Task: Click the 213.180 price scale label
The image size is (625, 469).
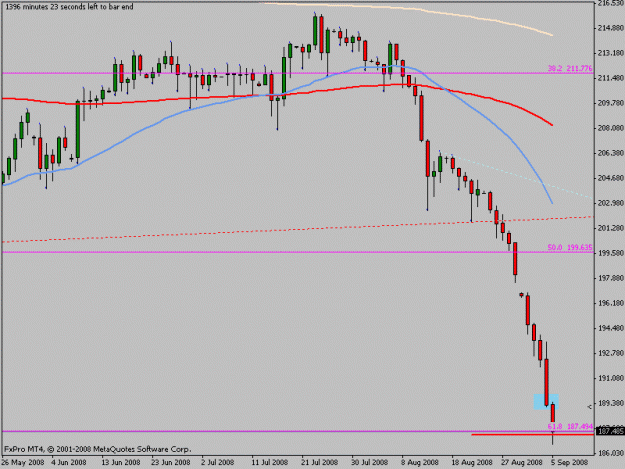Action: coord(611,53)
